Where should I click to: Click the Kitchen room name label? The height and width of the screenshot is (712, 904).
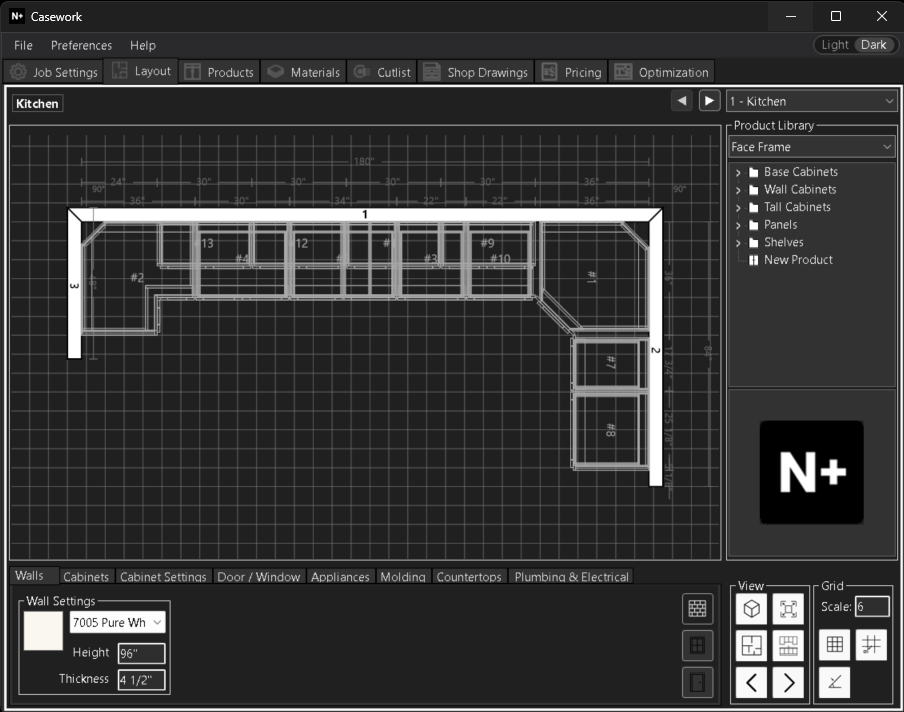37,104
